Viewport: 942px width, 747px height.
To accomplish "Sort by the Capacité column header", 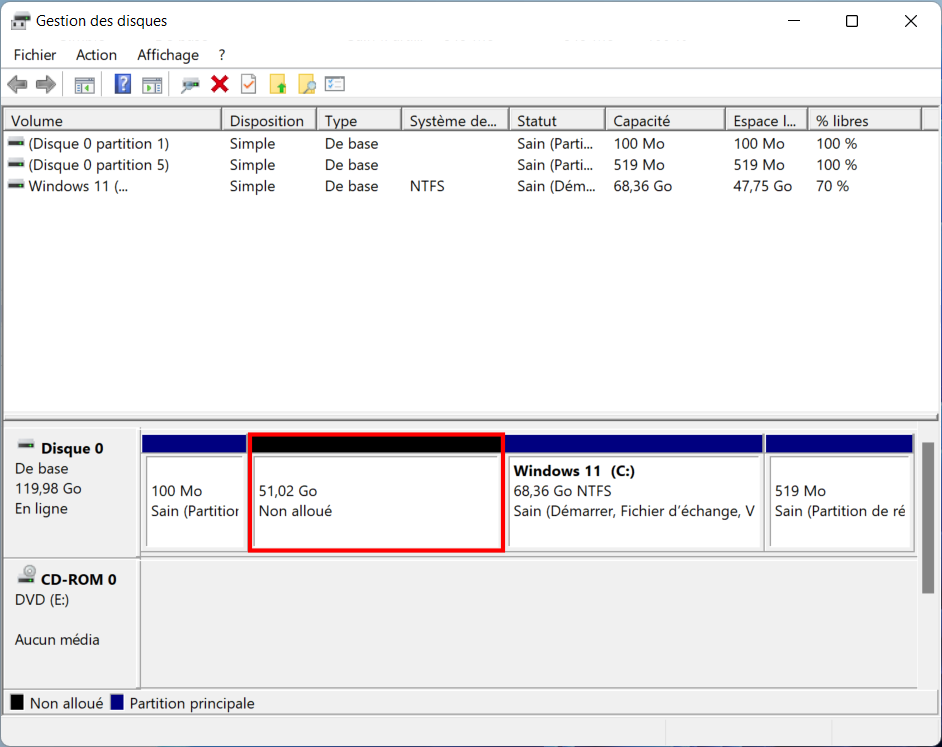I will coord(665,121).
